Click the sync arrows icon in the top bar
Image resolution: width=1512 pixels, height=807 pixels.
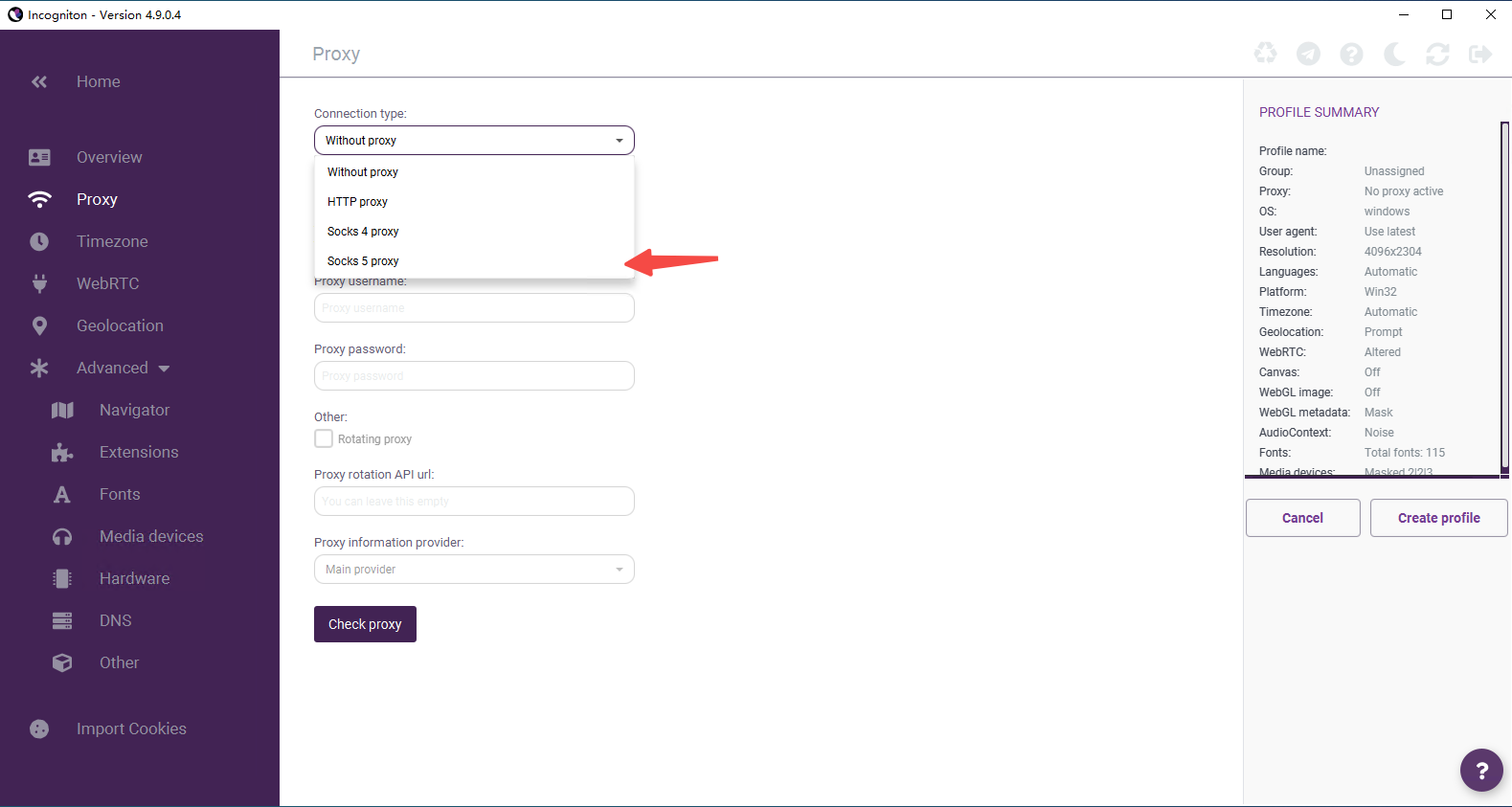pyautogui.click(x=1437, y=55)
